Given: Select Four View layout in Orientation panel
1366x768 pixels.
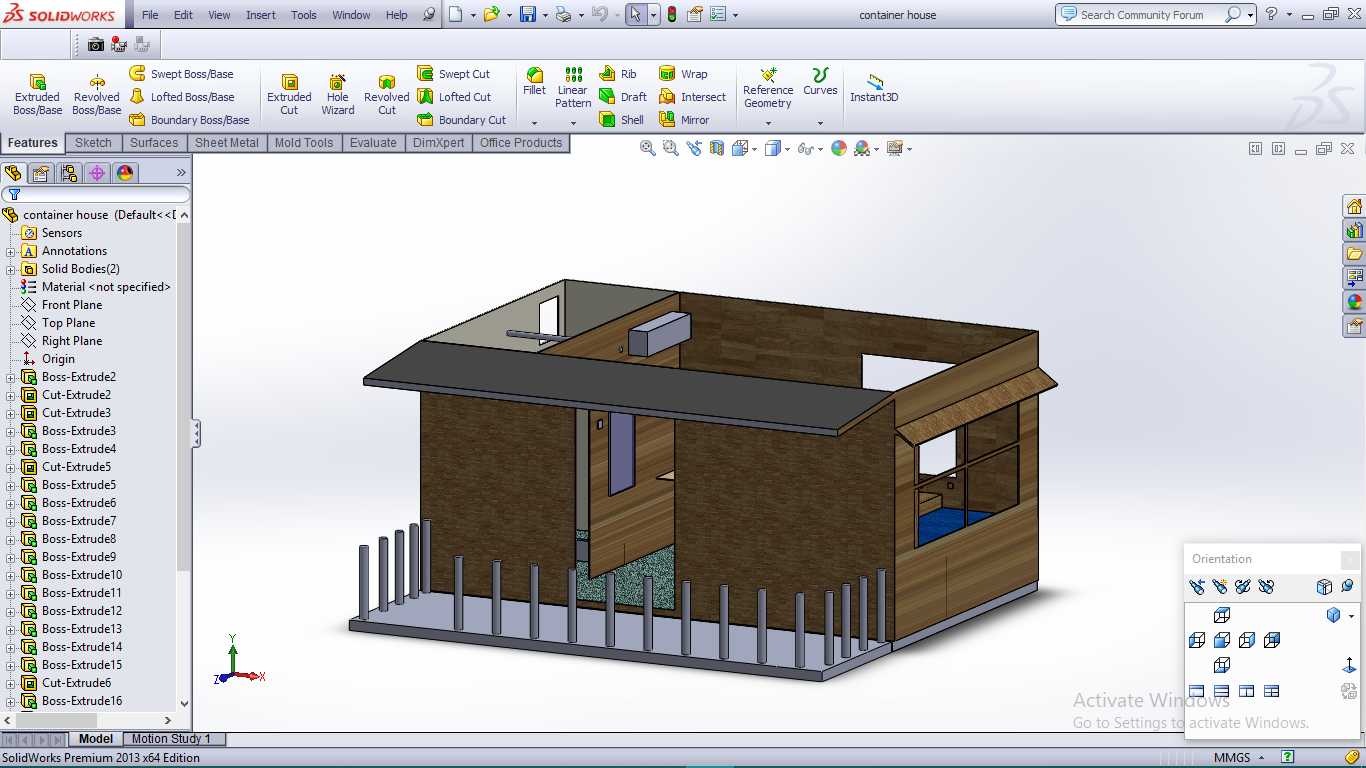Looking at the screenshot, I should [x=1272, y=691].
